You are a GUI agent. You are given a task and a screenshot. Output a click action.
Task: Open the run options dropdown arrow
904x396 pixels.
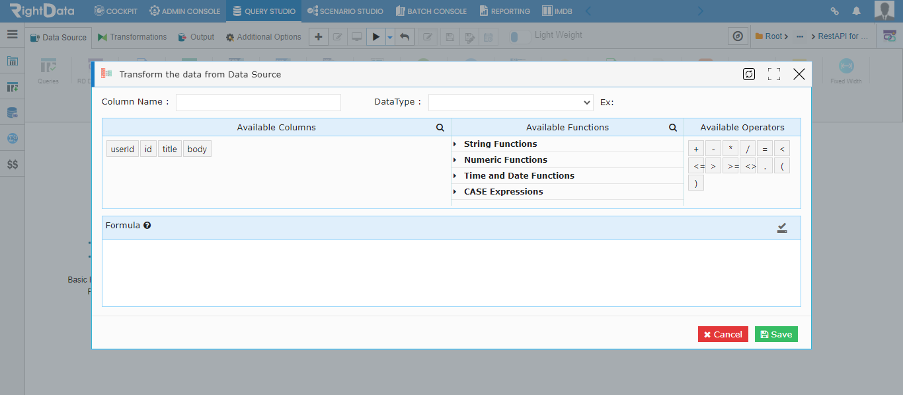click(390, 37)
